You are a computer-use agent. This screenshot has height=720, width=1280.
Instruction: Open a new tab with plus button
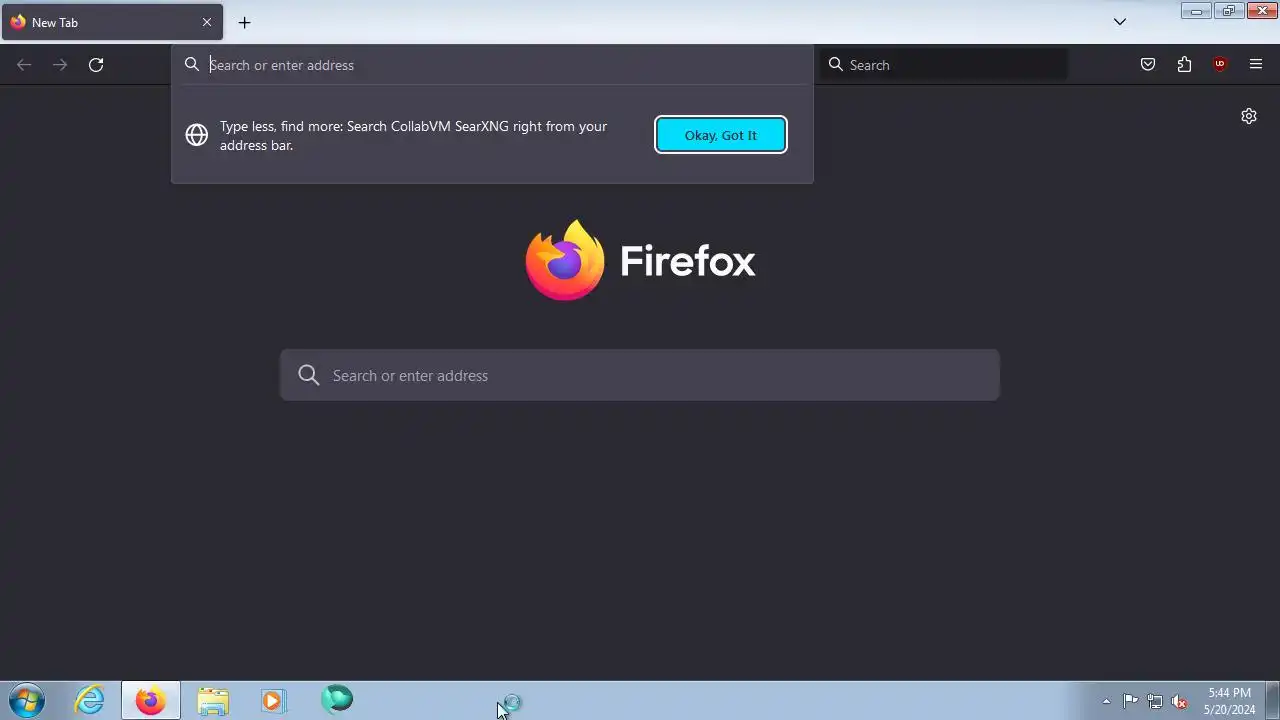pos(244,22)
